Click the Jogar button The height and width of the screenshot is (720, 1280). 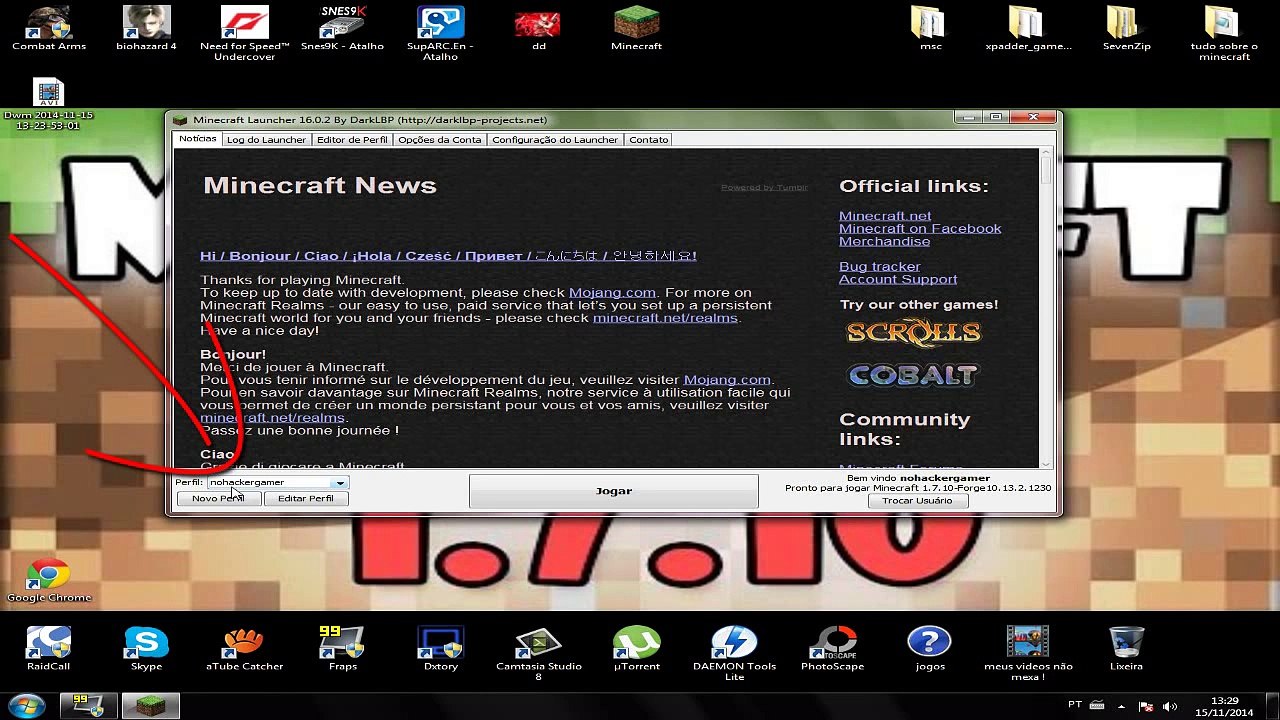tap(614, 491)
